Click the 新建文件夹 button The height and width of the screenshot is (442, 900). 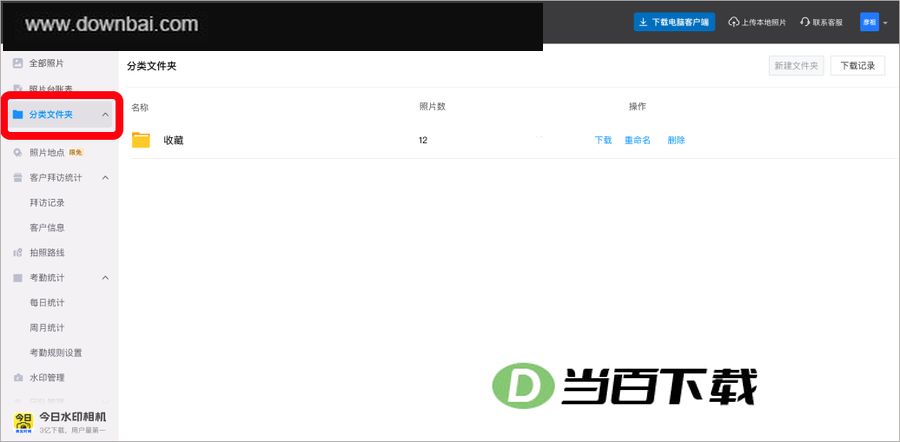click(x=796, y=66)
